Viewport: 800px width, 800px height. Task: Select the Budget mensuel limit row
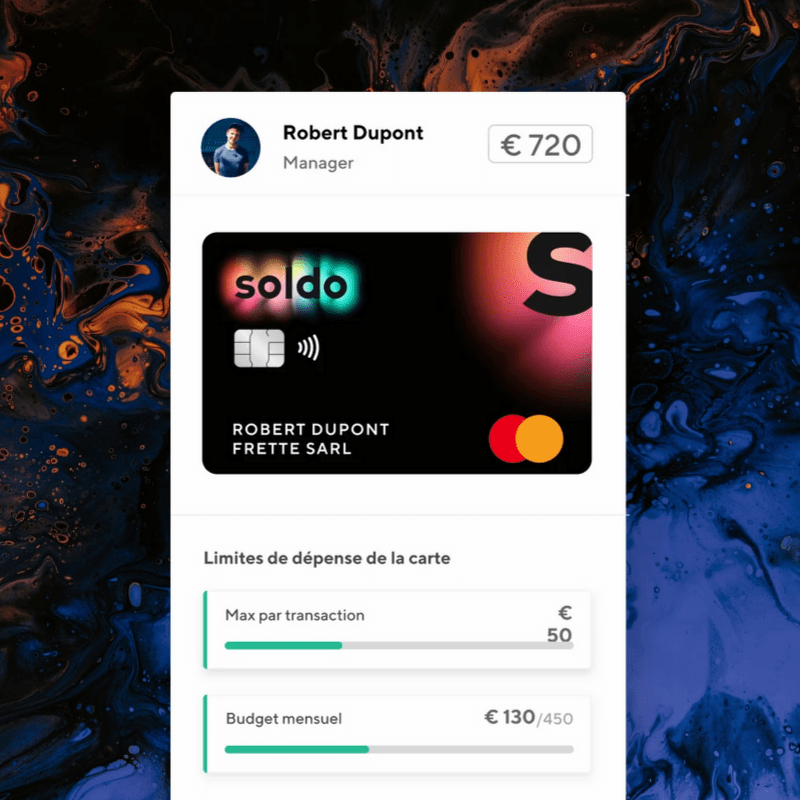(397, 734)
